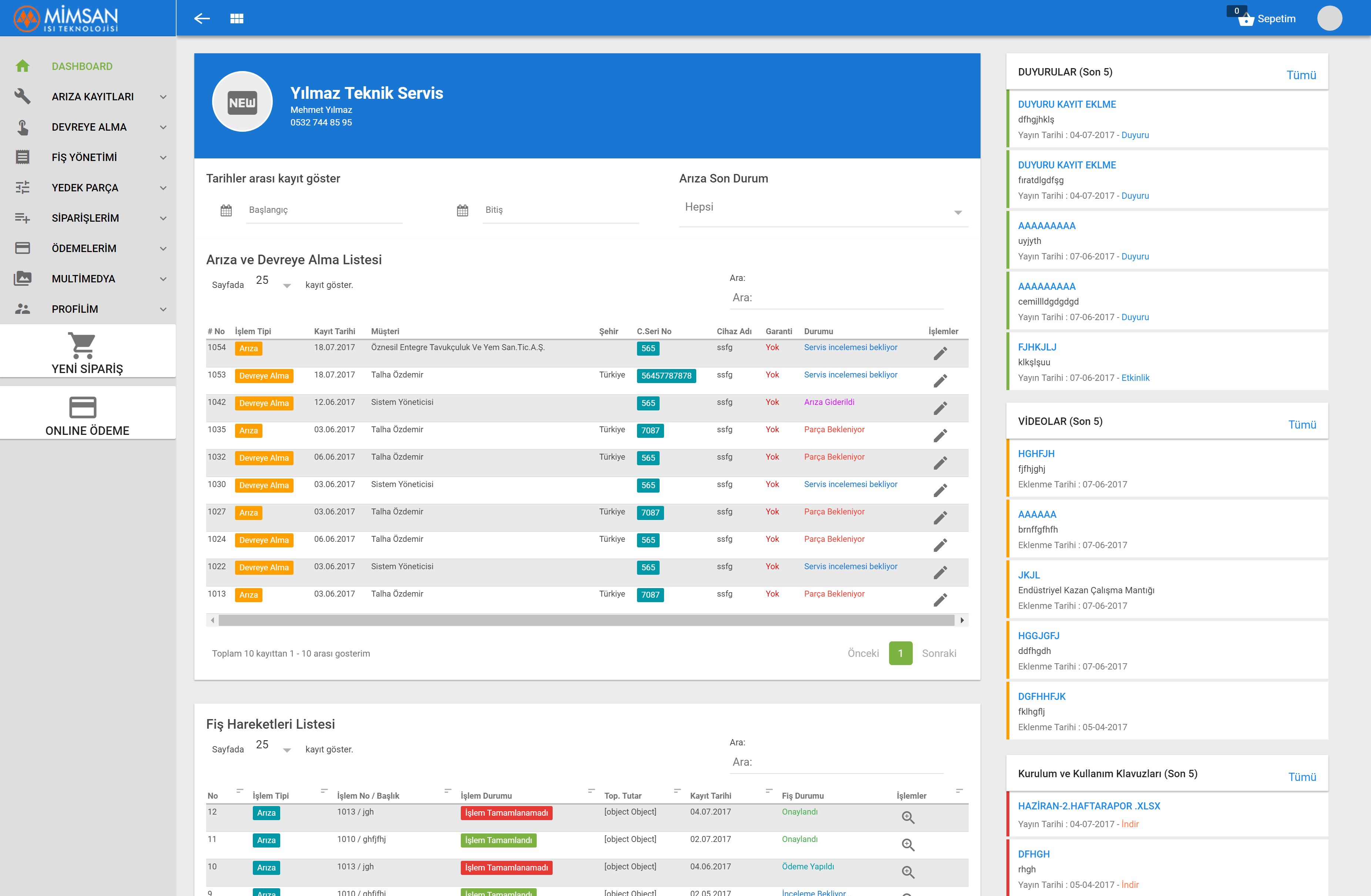Edit record 1042 with the pencil icon
This screenshot has width=1371, height=896.
pos(940,408)
